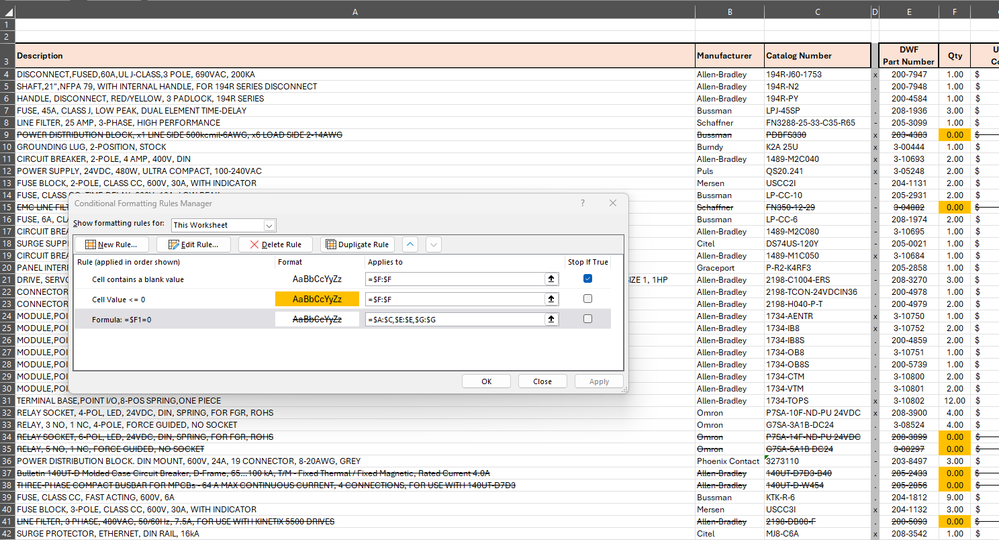Click the Qty header cell
The height and width of the screenshot is (540, 999).
point(954,55)
